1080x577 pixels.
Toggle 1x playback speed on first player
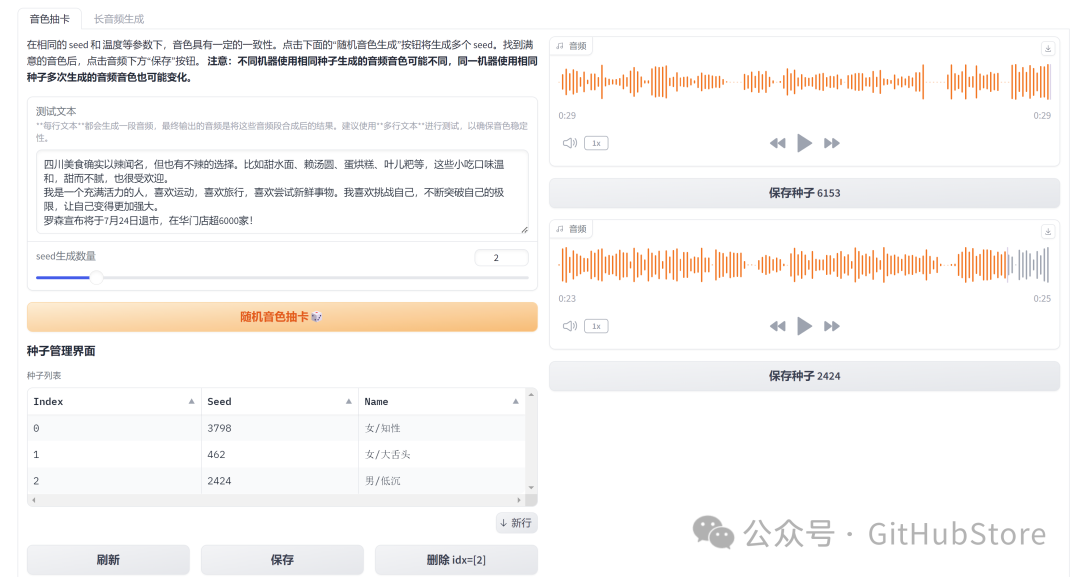tap(594, 142)
